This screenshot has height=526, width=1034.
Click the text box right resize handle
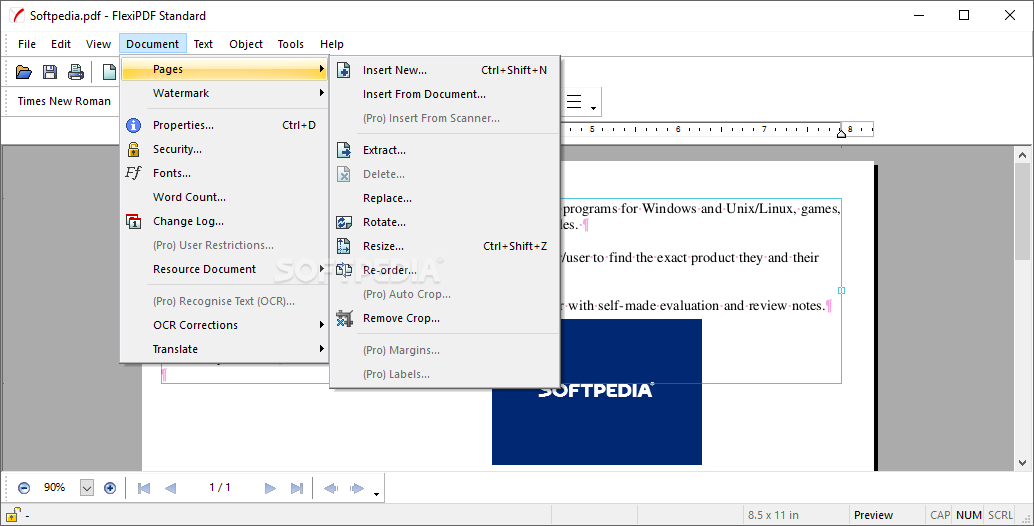tap(841, 291)
